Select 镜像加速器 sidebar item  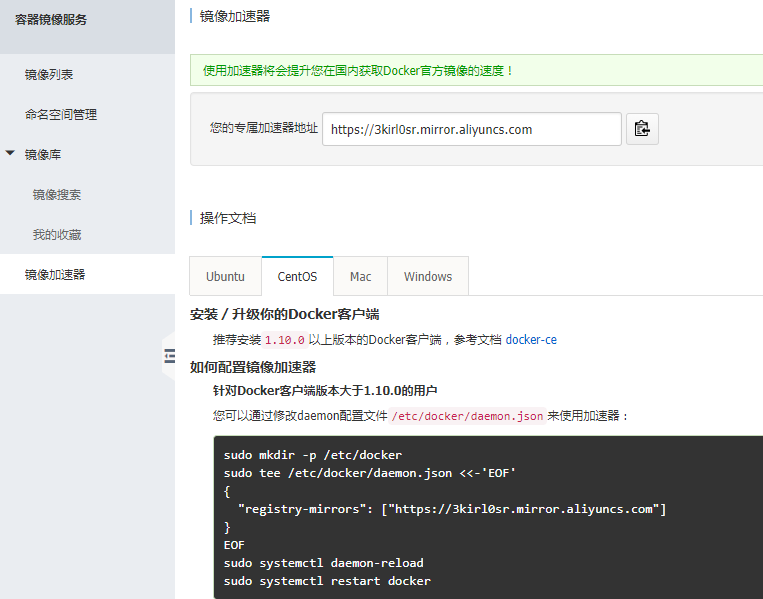tap(55, 275)
